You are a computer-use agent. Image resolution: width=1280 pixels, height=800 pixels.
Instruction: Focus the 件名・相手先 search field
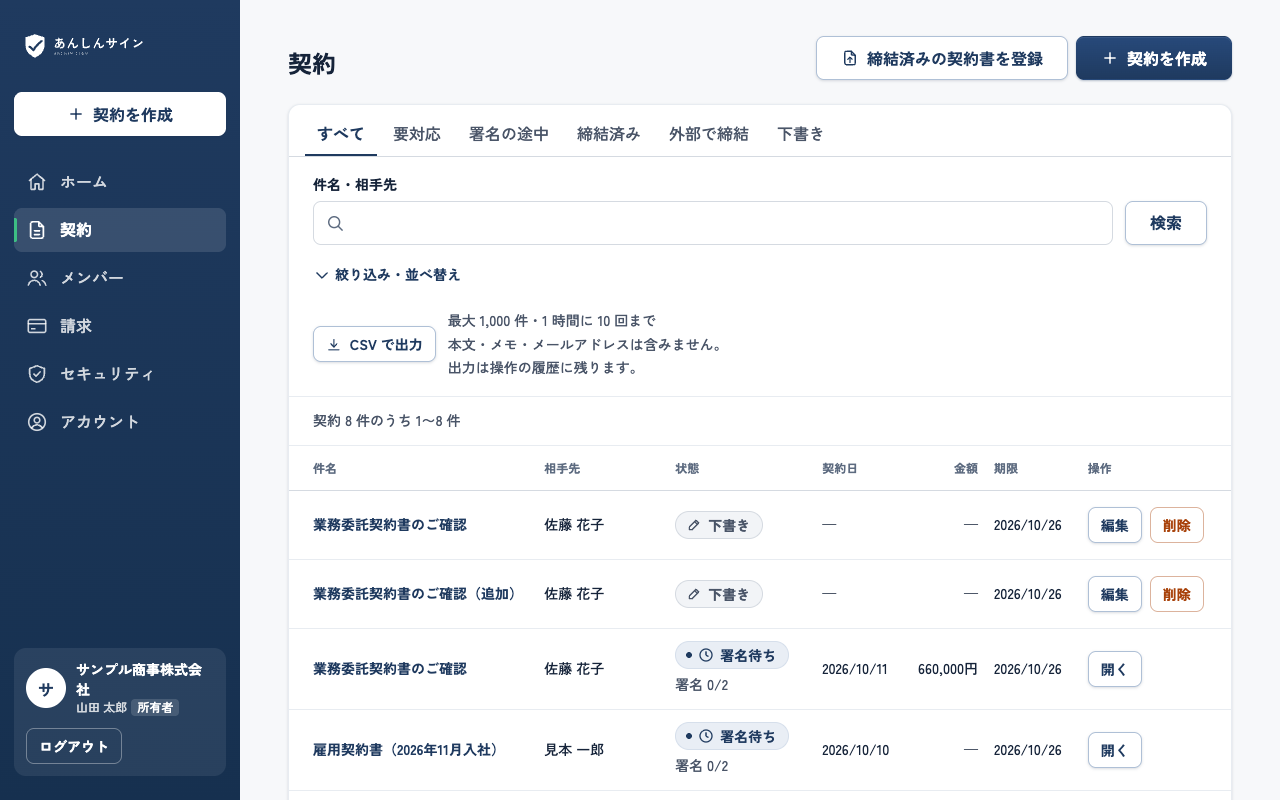[713, 223]
